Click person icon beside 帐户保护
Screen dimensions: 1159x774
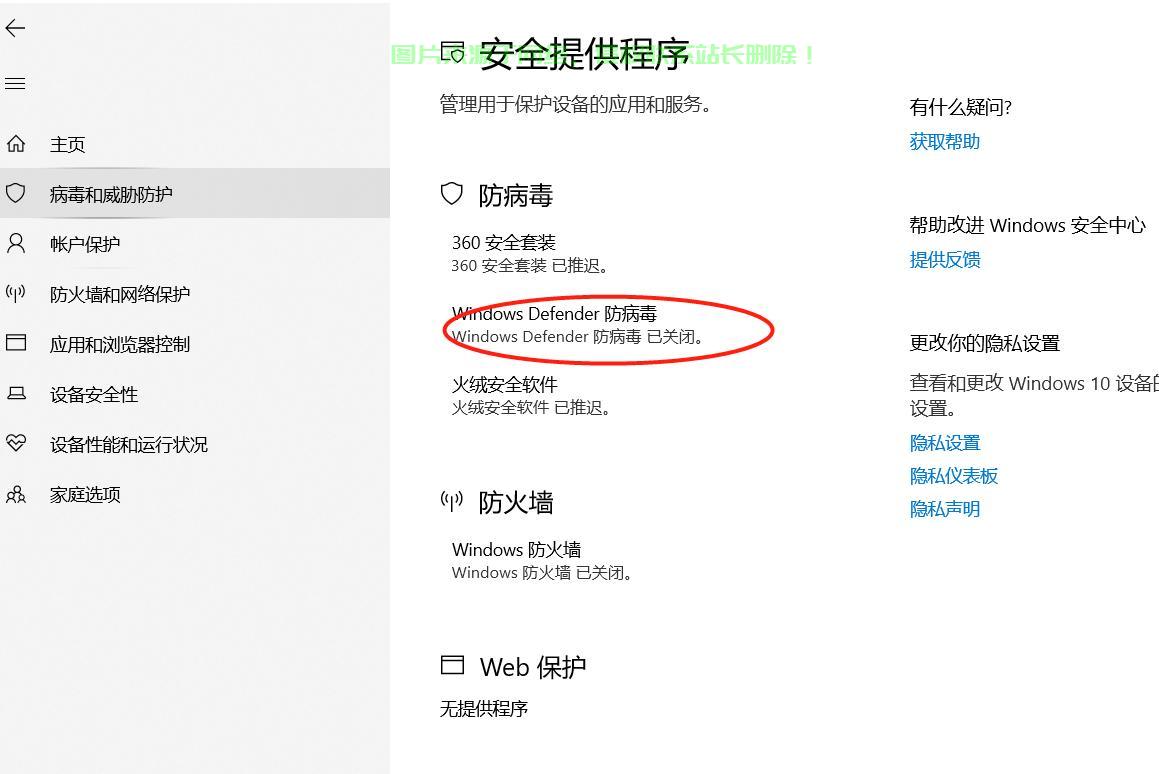[x=16, y=243]
